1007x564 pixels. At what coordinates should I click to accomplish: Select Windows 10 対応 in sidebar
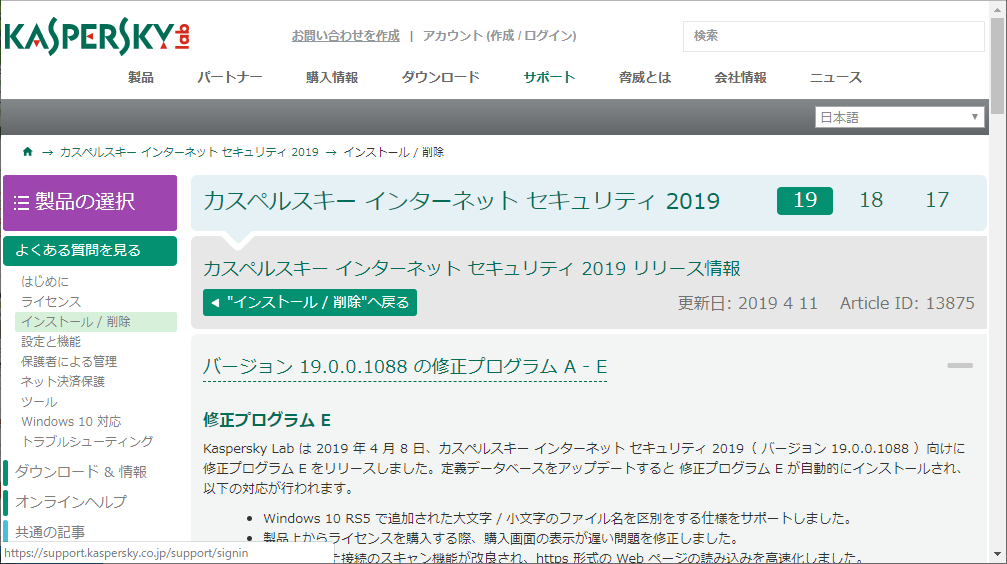click(71, 421)
